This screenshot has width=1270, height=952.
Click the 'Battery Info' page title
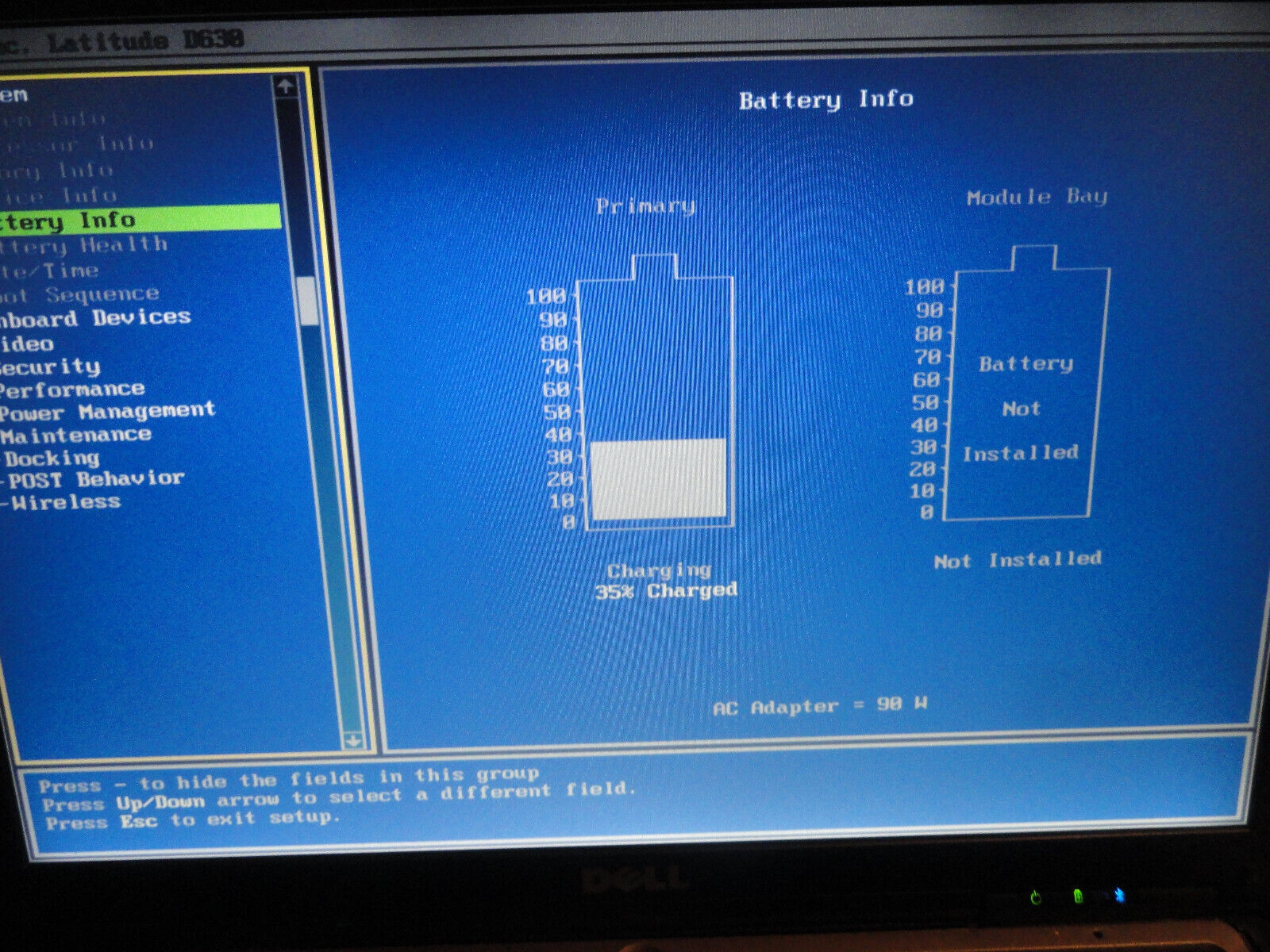click(x=826, y=100)
